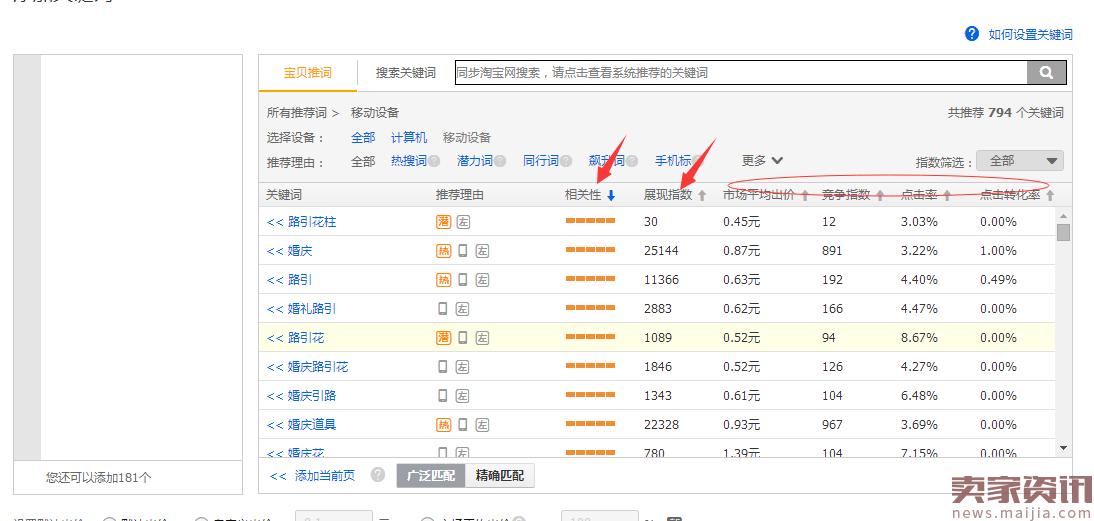The image size is (1094, 521).
Task: Click the search magnifier button
Action: click(1046, 73)
